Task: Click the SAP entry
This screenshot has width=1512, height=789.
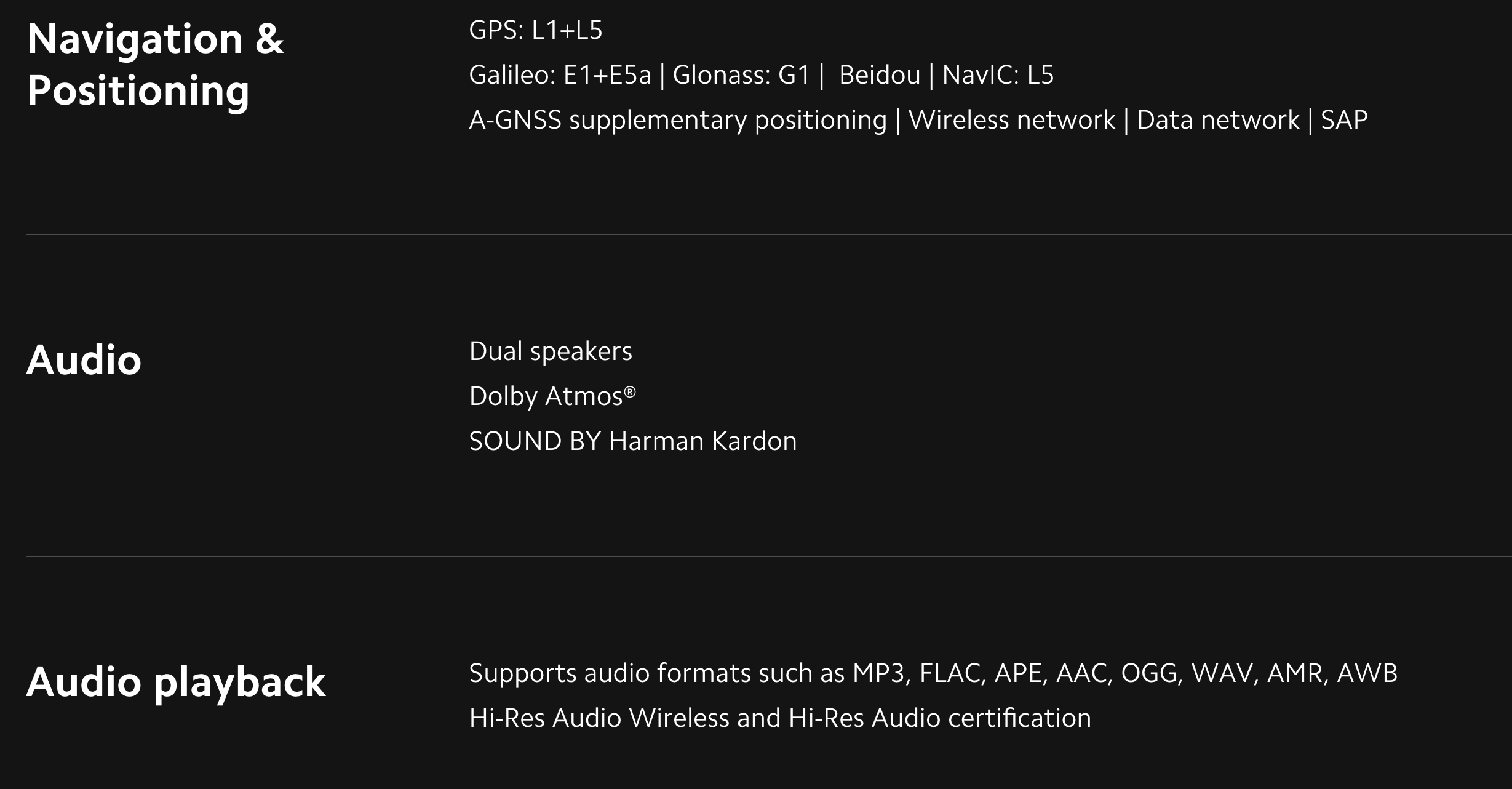Action: pyautogui.click(x=1345, y=120)
